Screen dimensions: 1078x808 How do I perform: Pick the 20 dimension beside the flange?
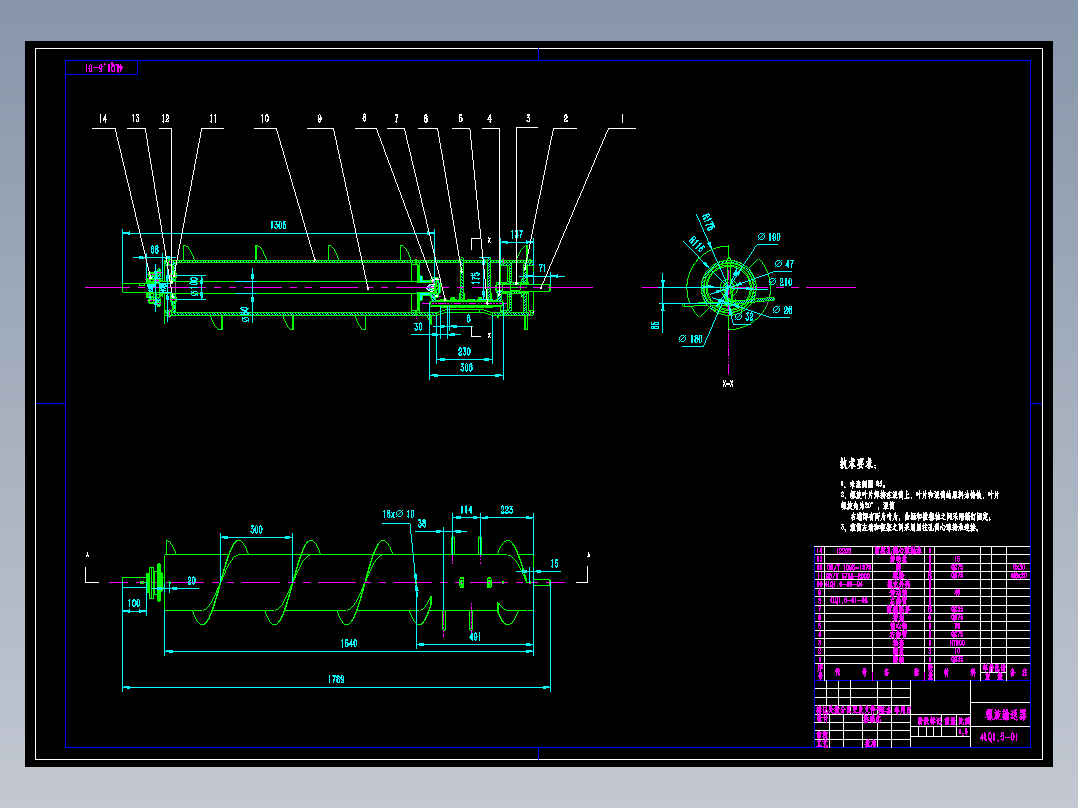coord(191,581)
